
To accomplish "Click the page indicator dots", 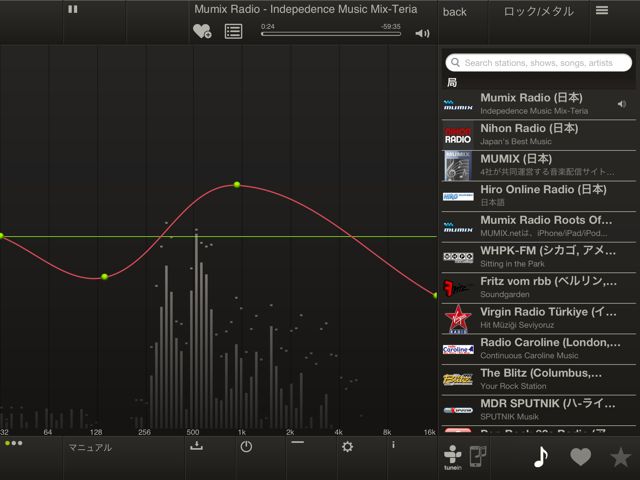I will [13, 443].
